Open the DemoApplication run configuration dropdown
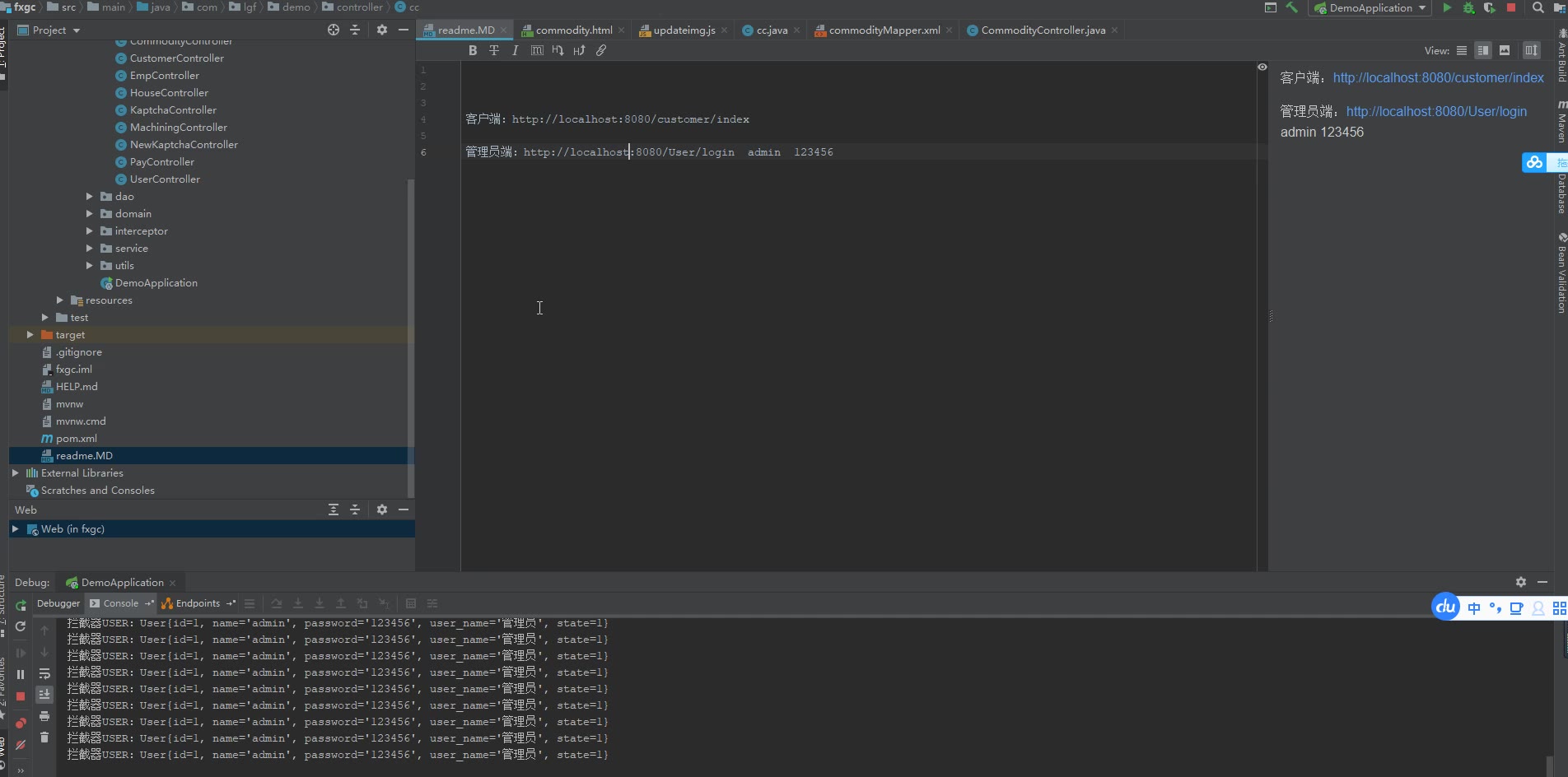 [1370, 8]
